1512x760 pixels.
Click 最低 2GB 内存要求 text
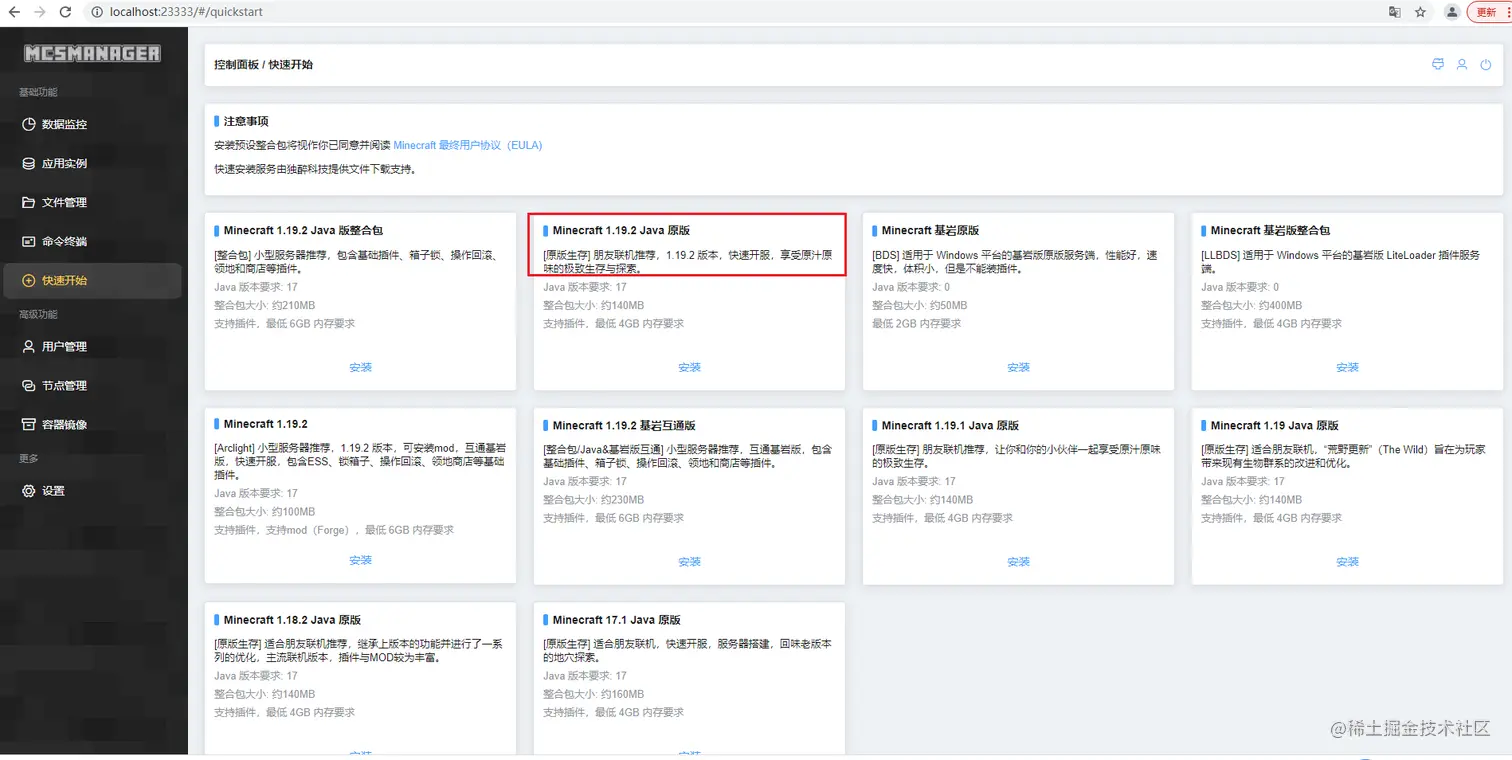point(916,324)
